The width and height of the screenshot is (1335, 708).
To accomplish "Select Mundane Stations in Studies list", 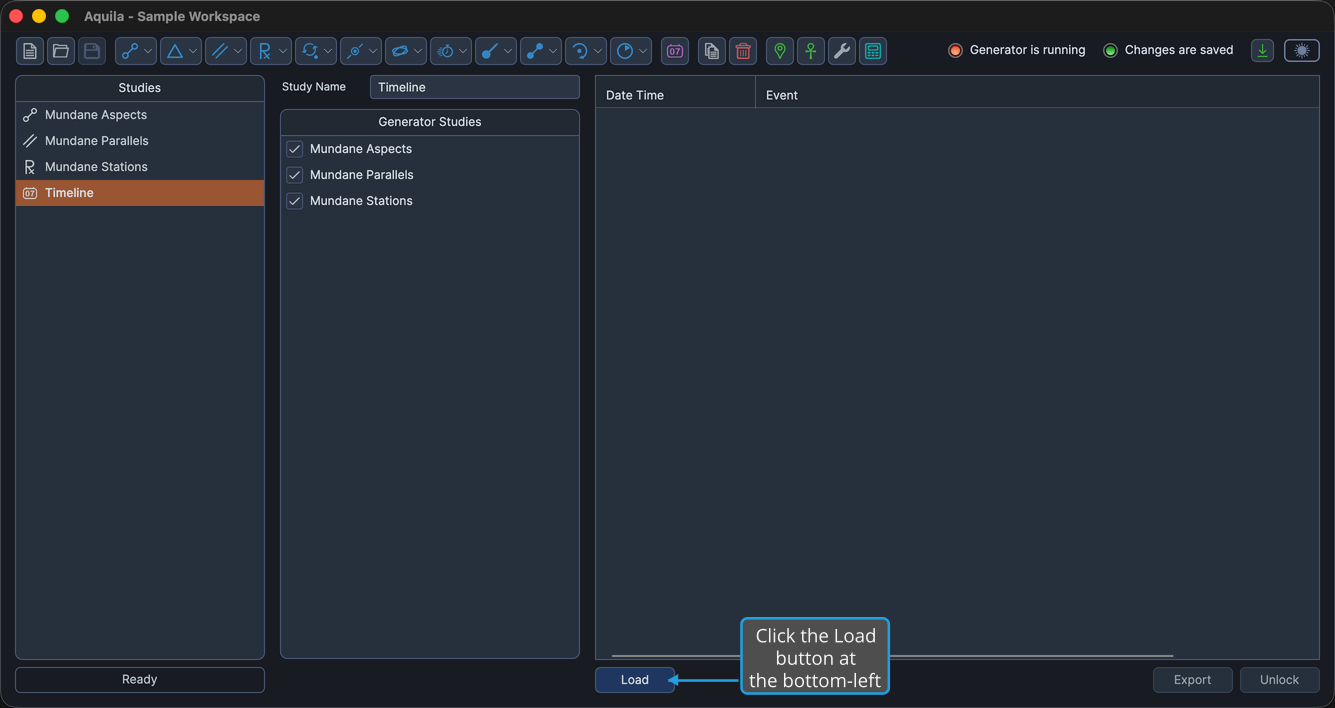I will coord(140,167).
